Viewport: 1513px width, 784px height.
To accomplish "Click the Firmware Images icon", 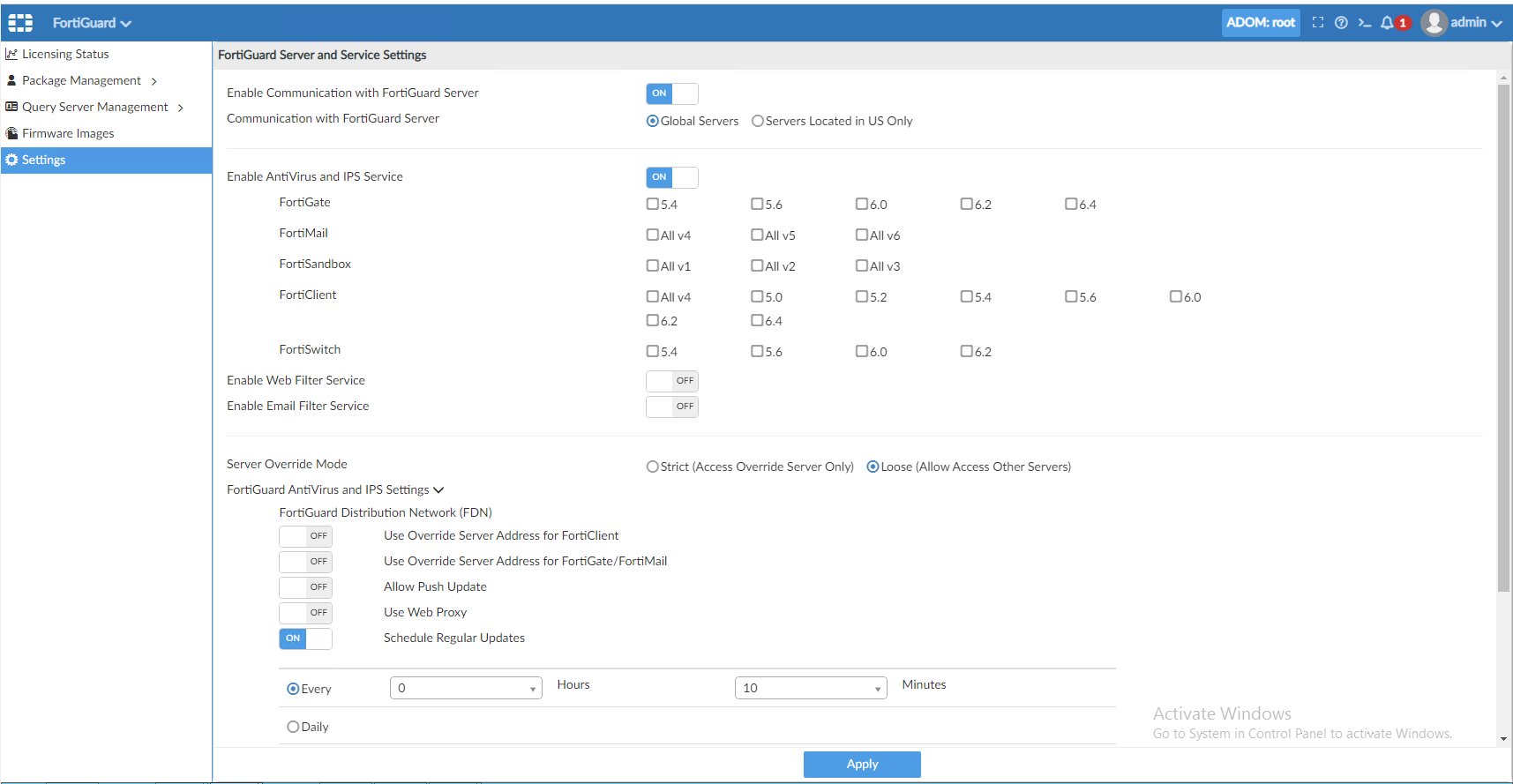I will coord(11,133).
